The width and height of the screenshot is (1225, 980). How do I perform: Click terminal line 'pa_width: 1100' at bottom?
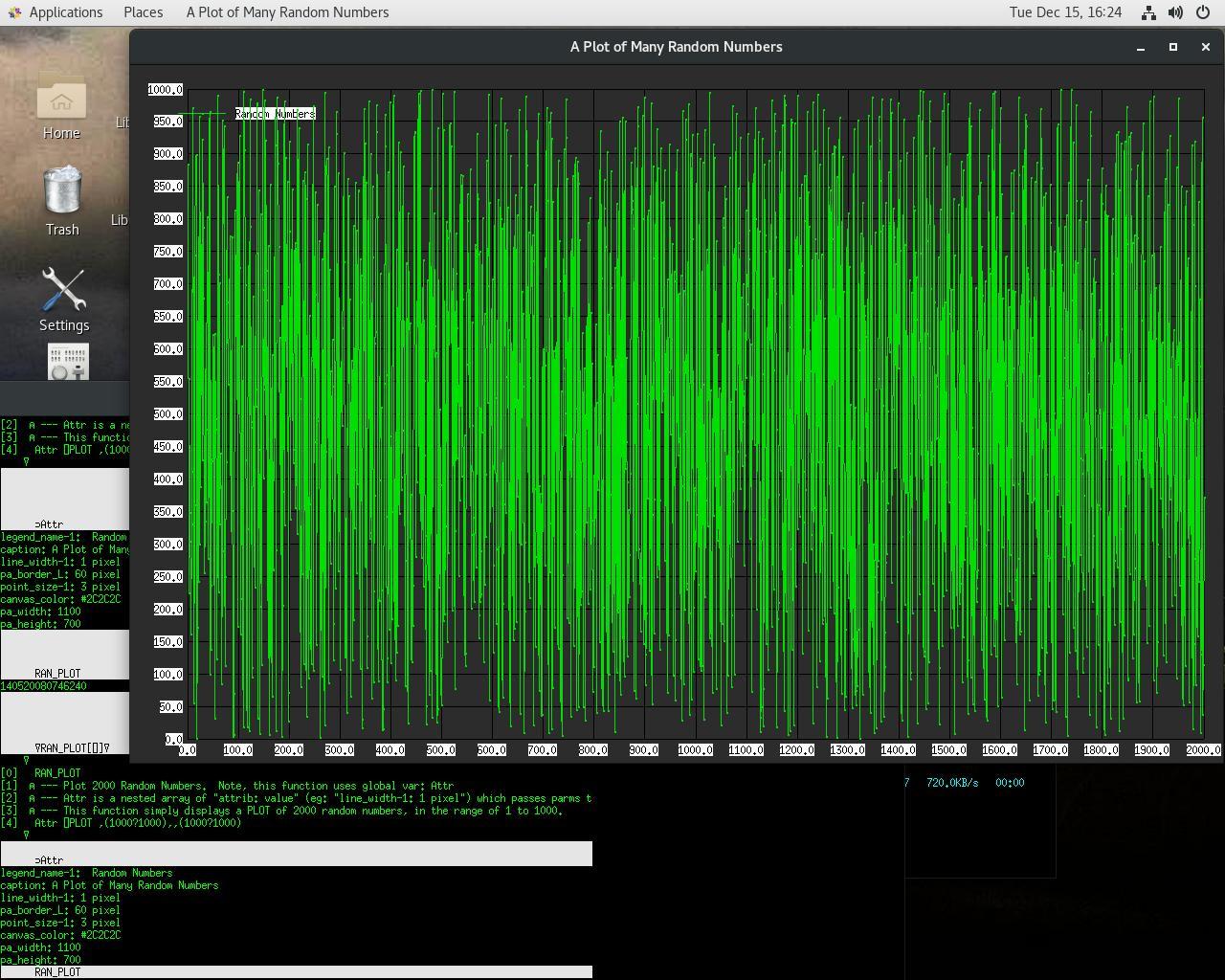40,947
